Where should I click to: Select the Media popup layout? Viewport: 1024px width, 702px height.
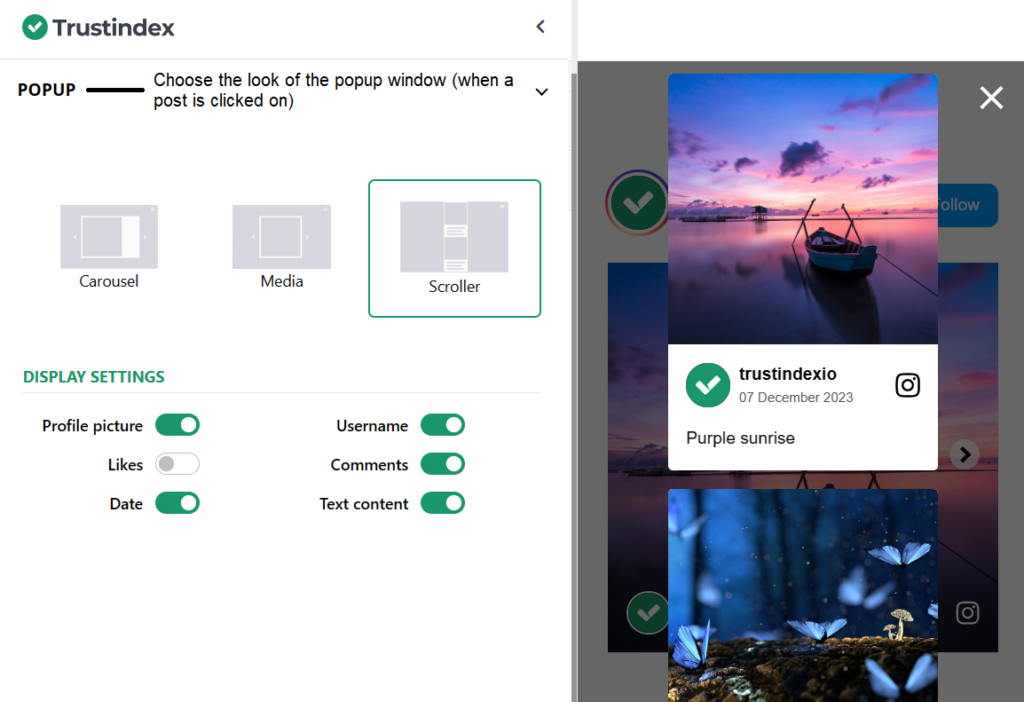(281, 246)
